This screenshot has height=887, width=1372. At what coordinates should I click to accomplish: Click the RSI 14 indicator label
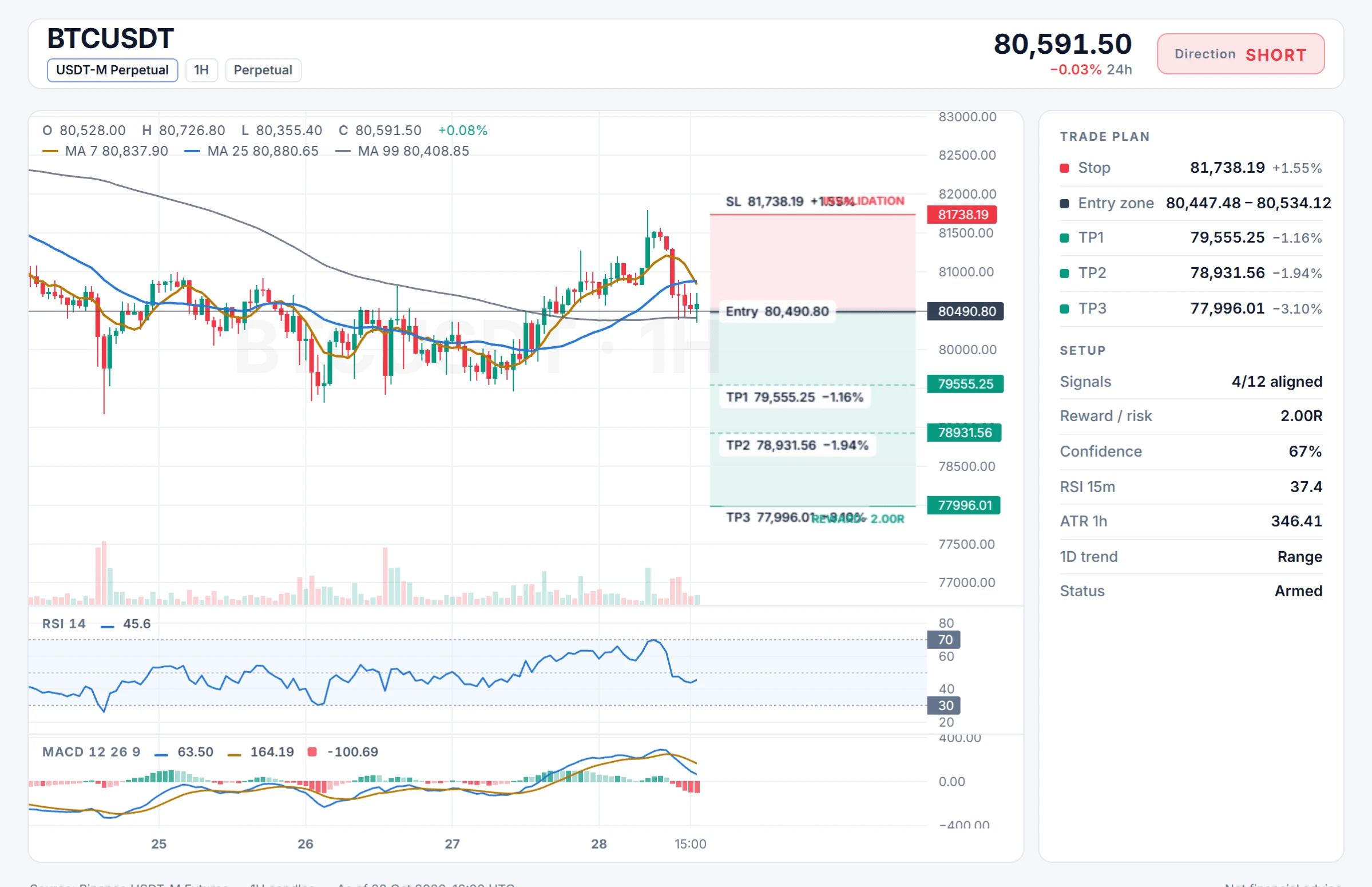tap(64, 624)
